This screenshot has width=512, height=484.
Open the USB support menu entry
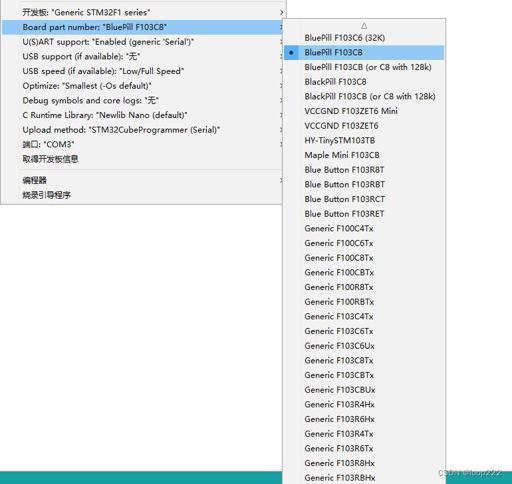(x=143, y=56)
